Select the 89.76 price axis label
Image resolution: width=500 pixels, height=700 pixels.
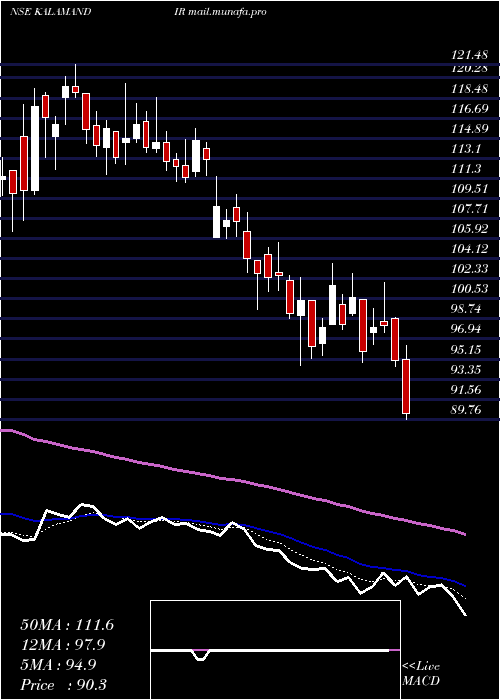click(x=467, y=409)
